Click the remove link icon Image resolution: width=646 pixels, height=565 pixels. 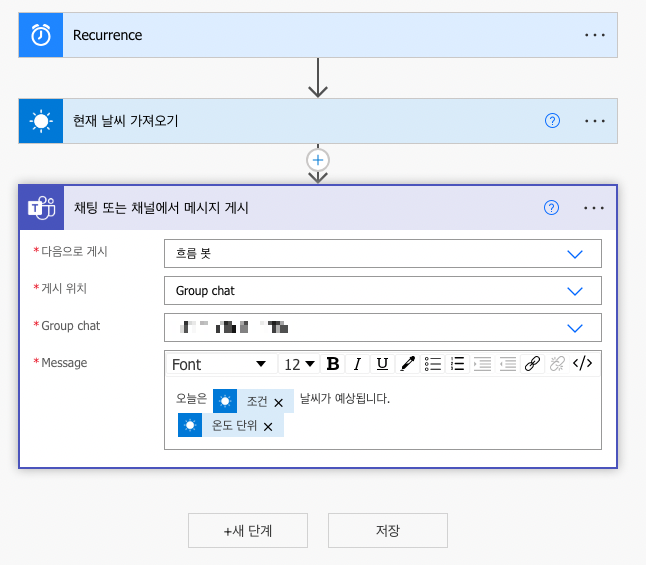coord(557,364)
